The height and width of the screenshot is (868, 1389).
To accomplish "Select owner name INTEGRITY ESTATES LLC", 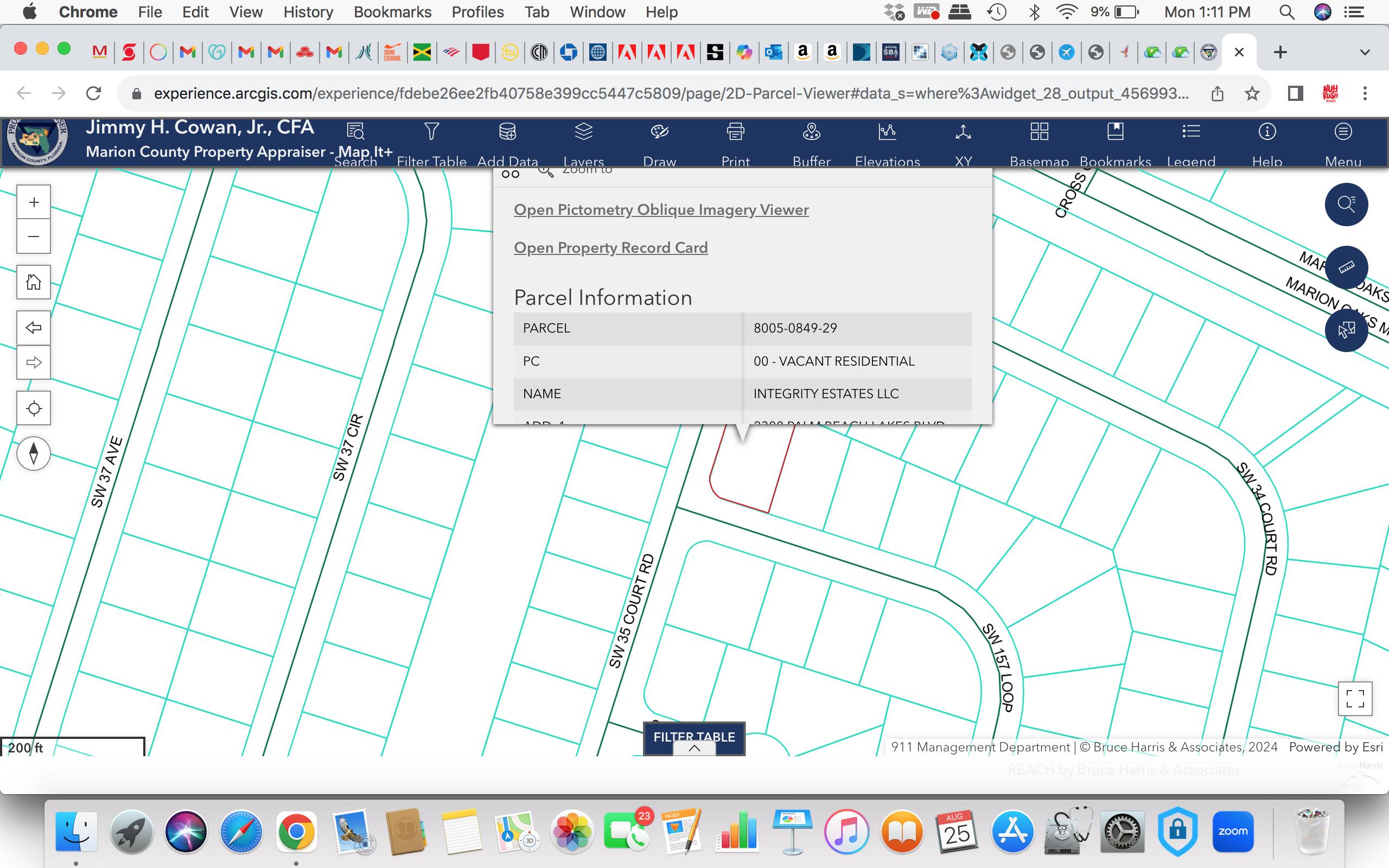I will click(826, 394).
